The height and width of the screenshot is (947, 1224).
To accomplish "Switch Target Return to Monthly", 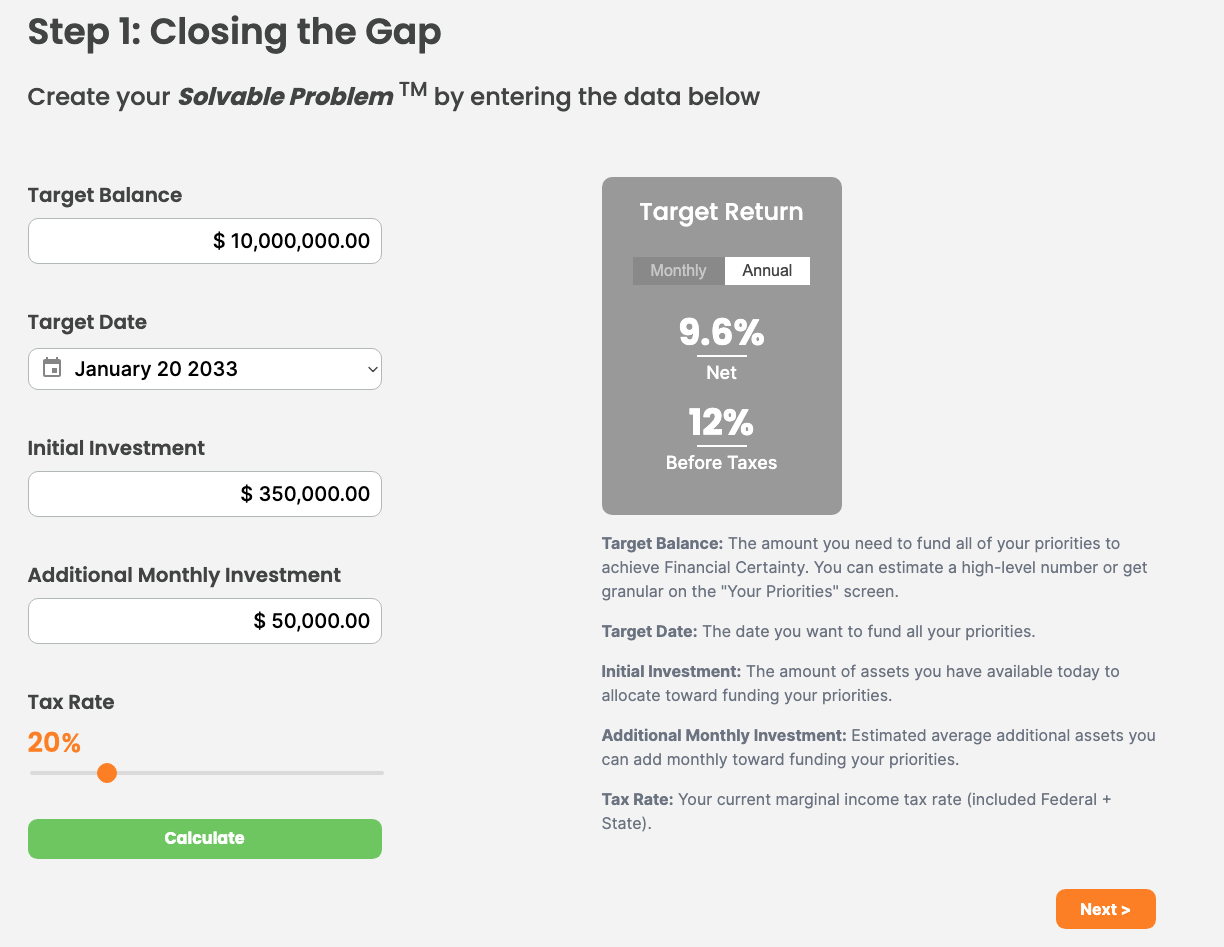I will pyautogui.click(x=678, y=271).
